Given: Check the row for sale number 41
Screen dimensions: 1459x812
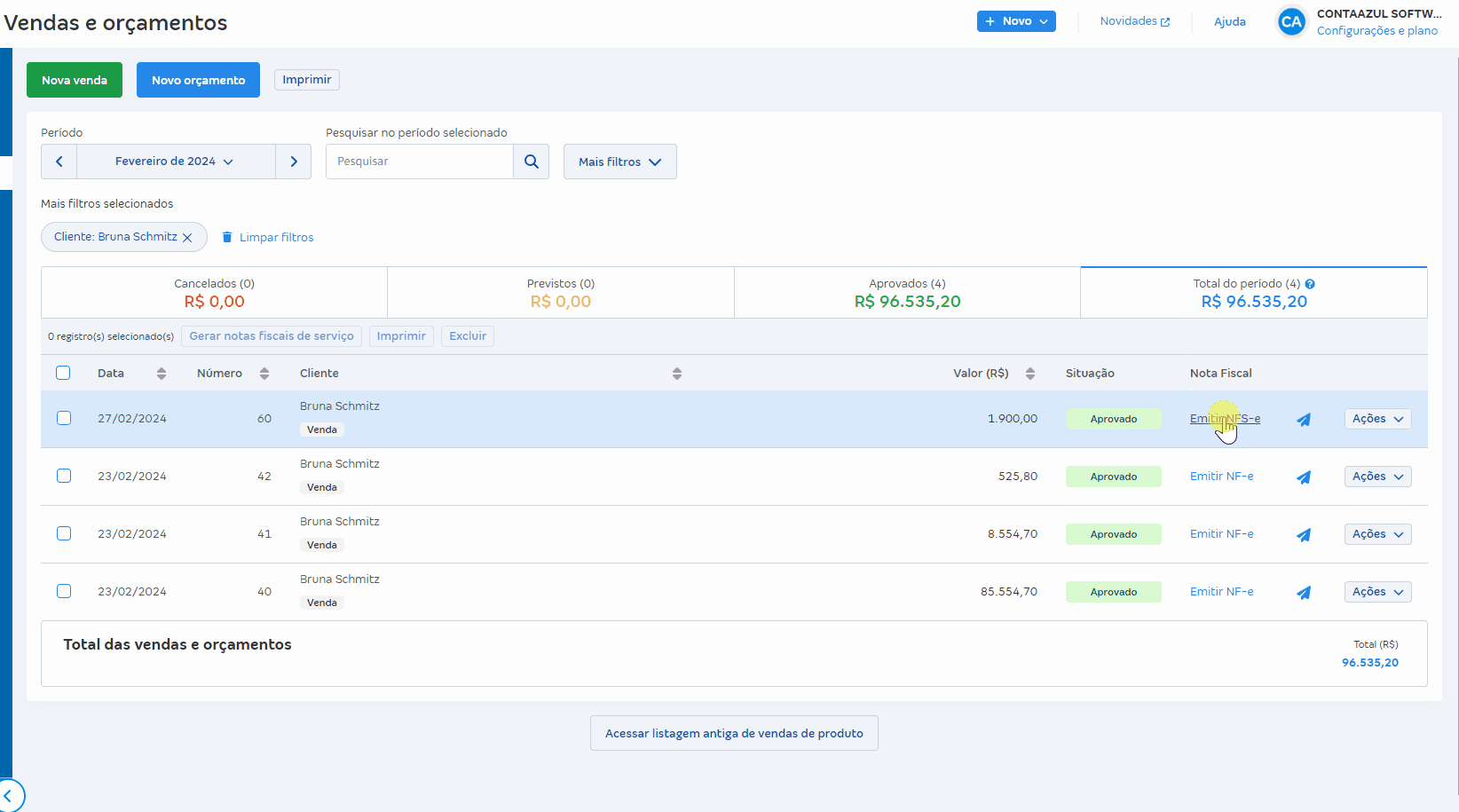Looking at the screenshot, I should (64, 533).
